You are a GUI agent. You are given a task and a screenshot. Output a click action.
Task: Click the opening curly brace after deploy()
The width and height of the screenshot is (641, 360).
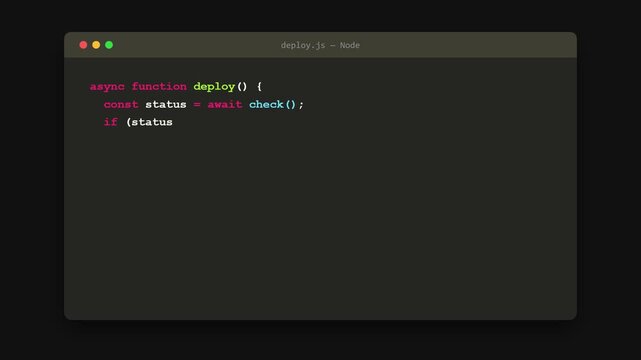pos(259,87)
